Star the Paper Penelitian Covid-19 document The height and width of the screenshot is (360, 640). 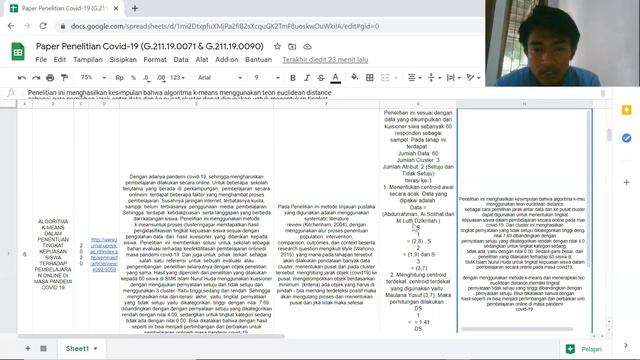(x=277, y=47)
